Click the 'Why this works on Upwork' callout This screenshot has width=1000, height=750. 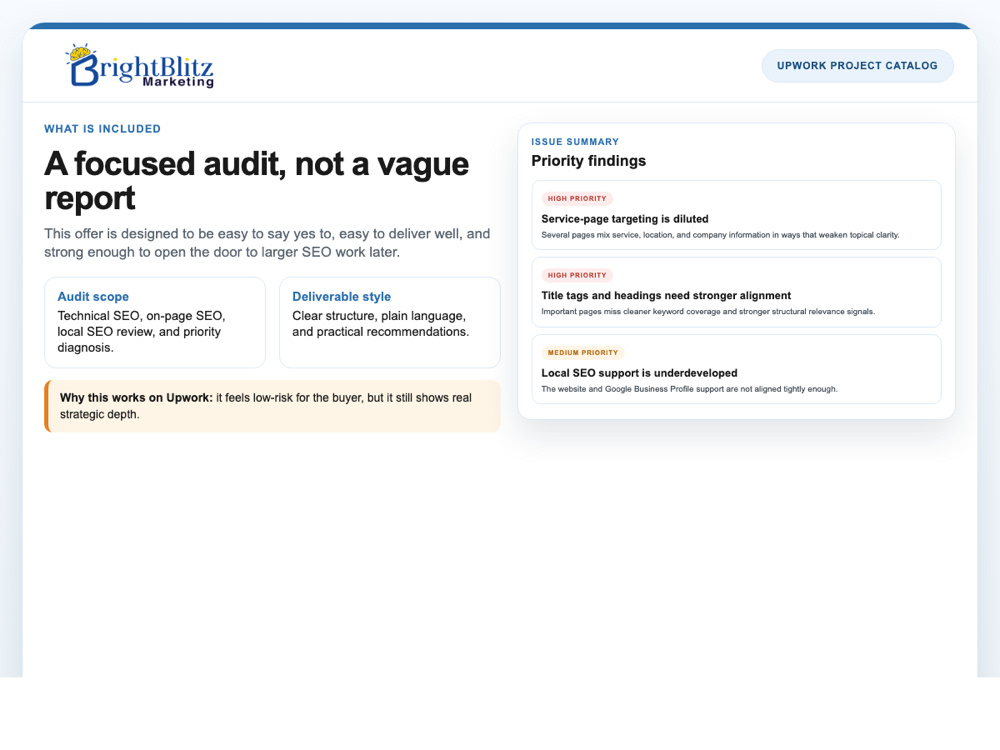(x=272, y=406)
